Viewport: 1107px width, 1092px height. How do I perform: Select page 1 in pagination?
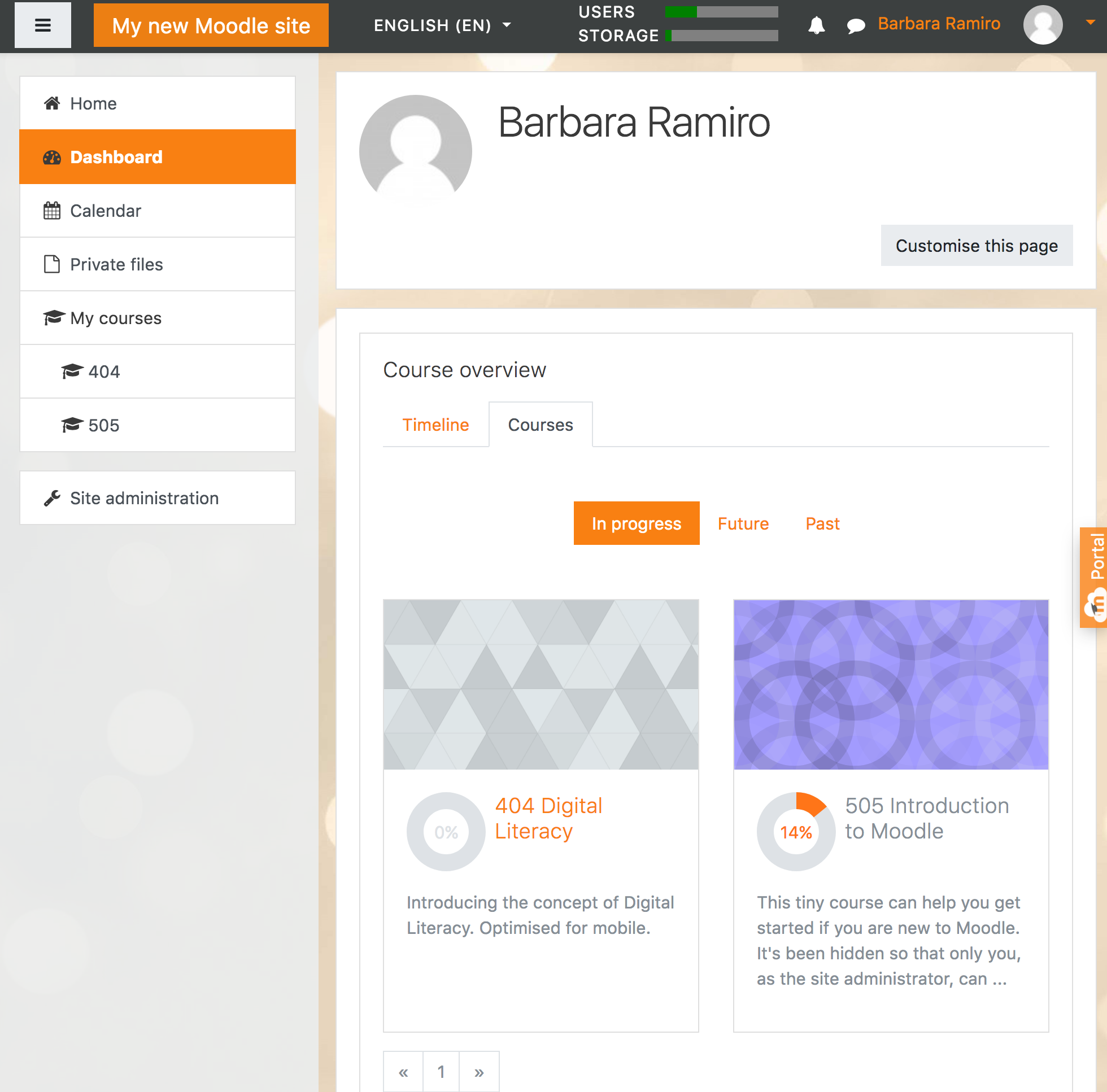(x=441, y=1071)
